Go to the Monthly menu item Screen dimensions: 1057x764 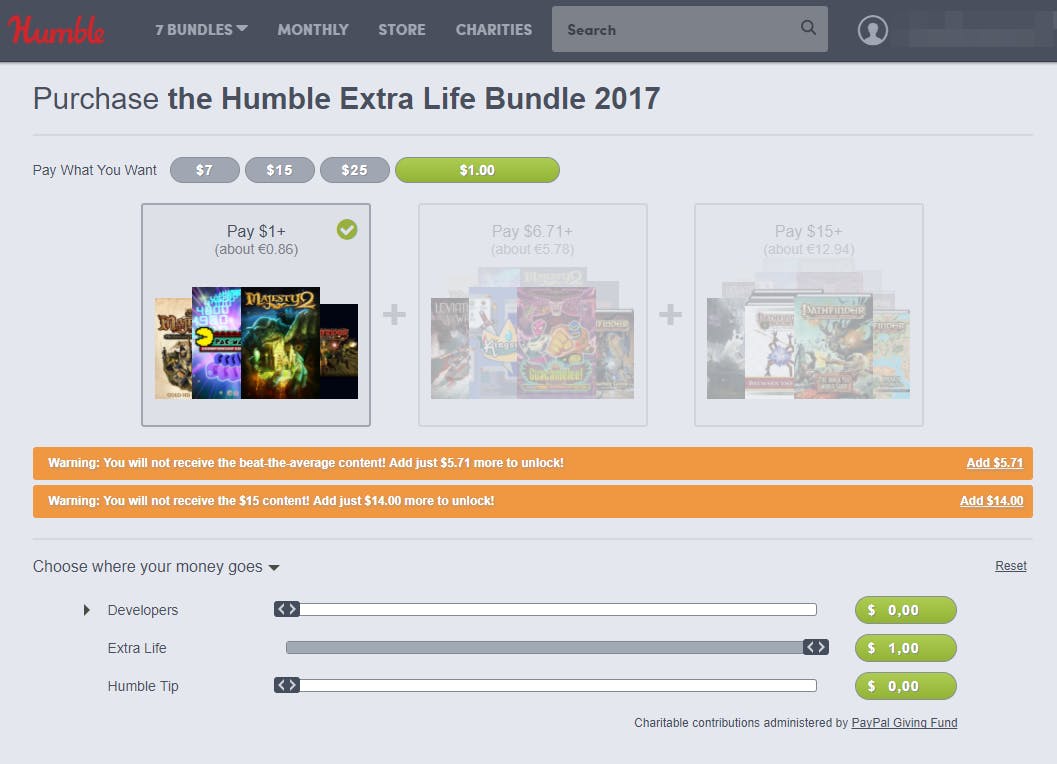(x=313, y=30)
